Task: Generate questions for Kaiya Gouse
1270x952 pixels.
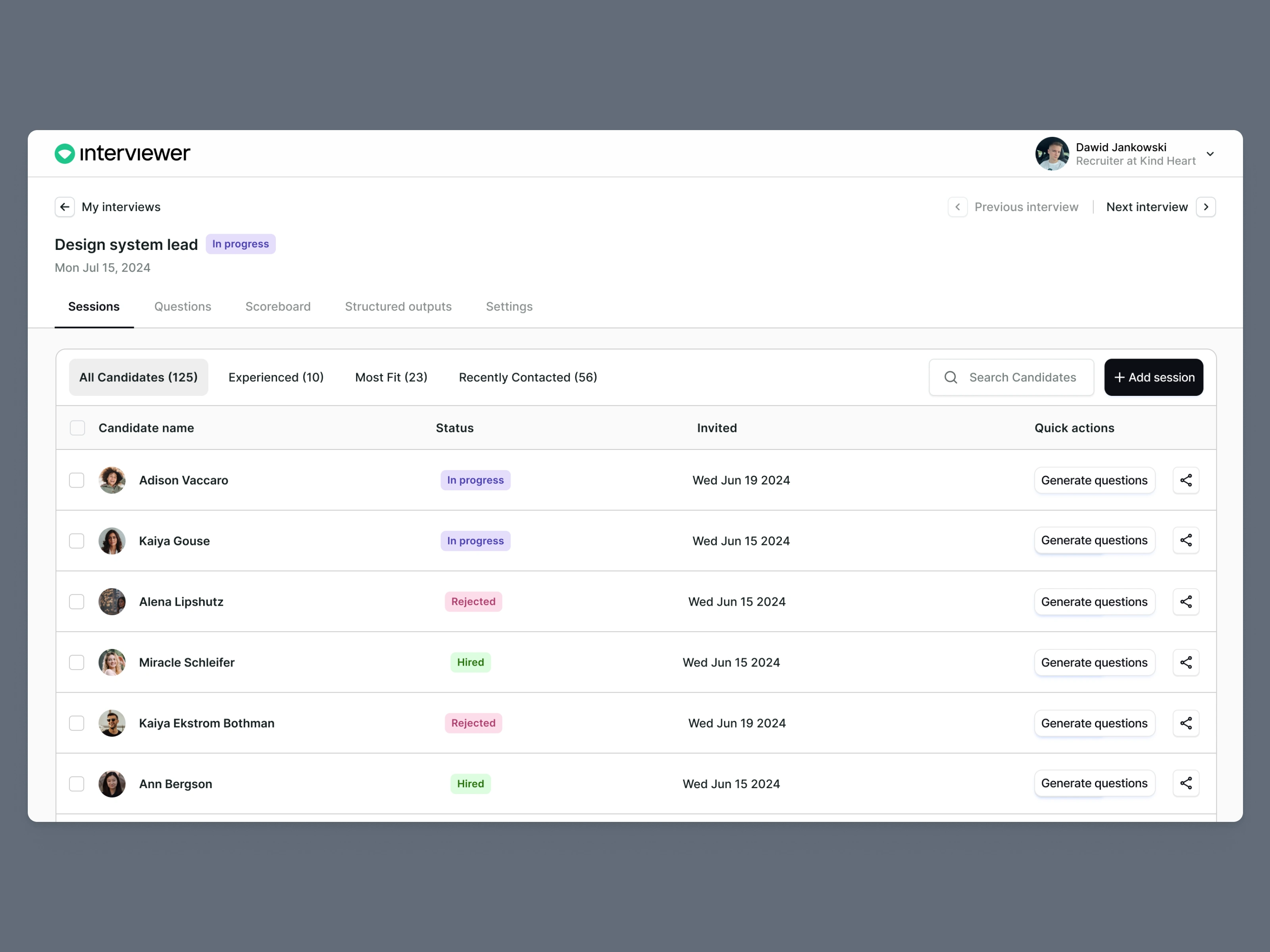Action: point(1094,541)
